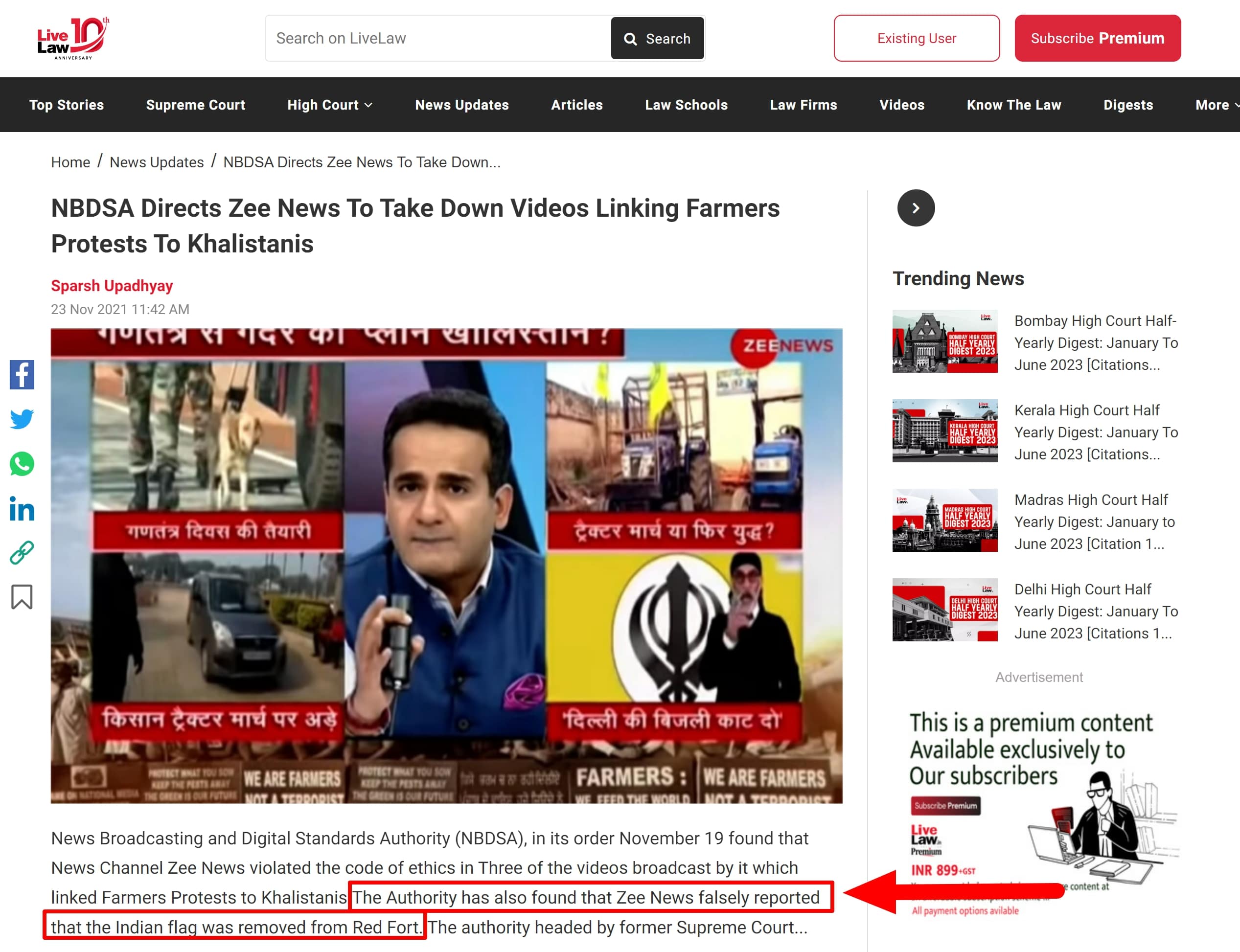Click Subscribe Premium button
This screenshot has height=952, width=1240.
click(x=1097, y=38)
